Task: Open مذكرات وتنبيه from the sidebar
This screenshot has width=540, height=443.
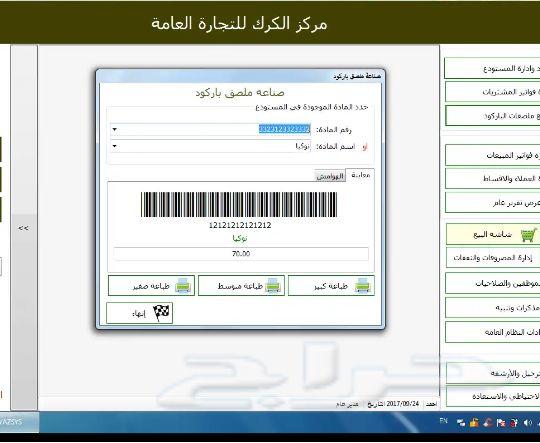Action: tap(492, 308)
